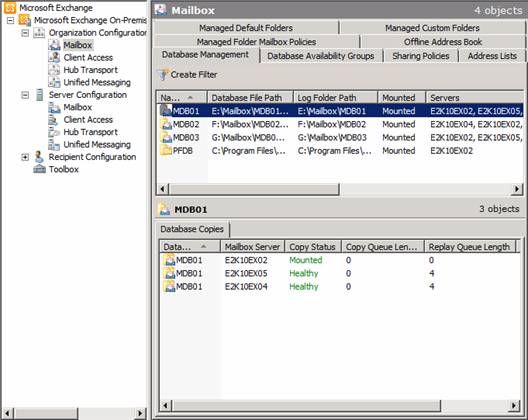Screen dimensions: 528x420
Task: Click Unified Messaging icon under Server Configuration
Action: point(54,144)
